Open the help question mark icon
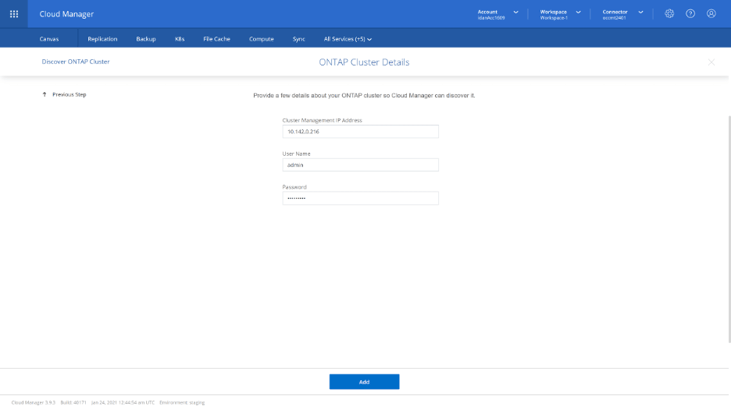The height and width of the screenshot is (410, 731). tap(690, 14)
